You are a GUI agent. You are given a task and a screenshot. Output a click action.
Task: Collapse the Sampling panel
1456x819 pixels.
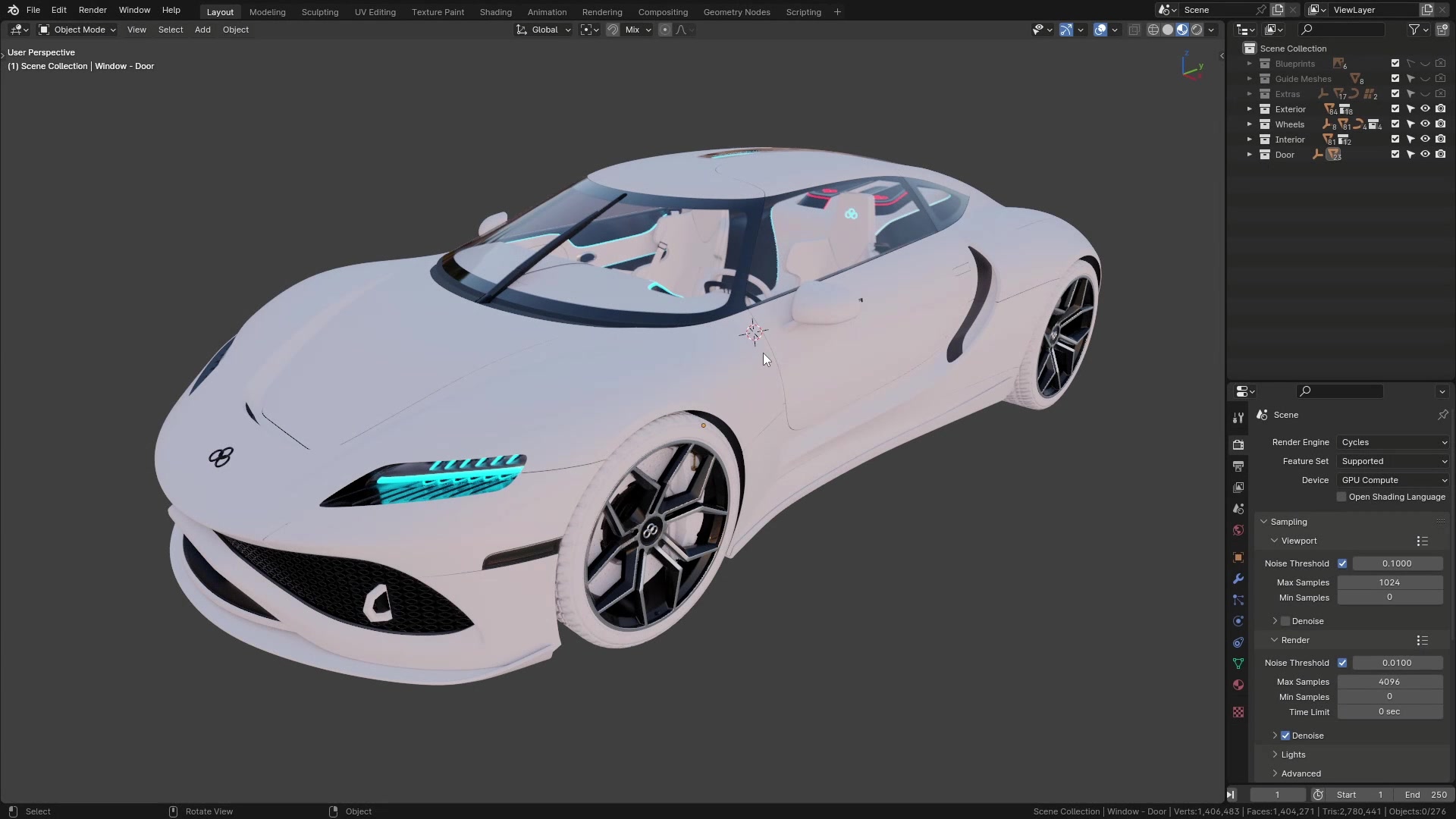tap(1264, 522)
